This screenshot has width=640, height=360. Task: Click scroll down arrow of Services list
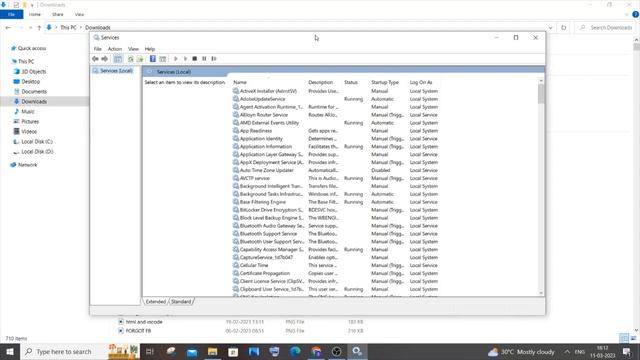[541, 293]
